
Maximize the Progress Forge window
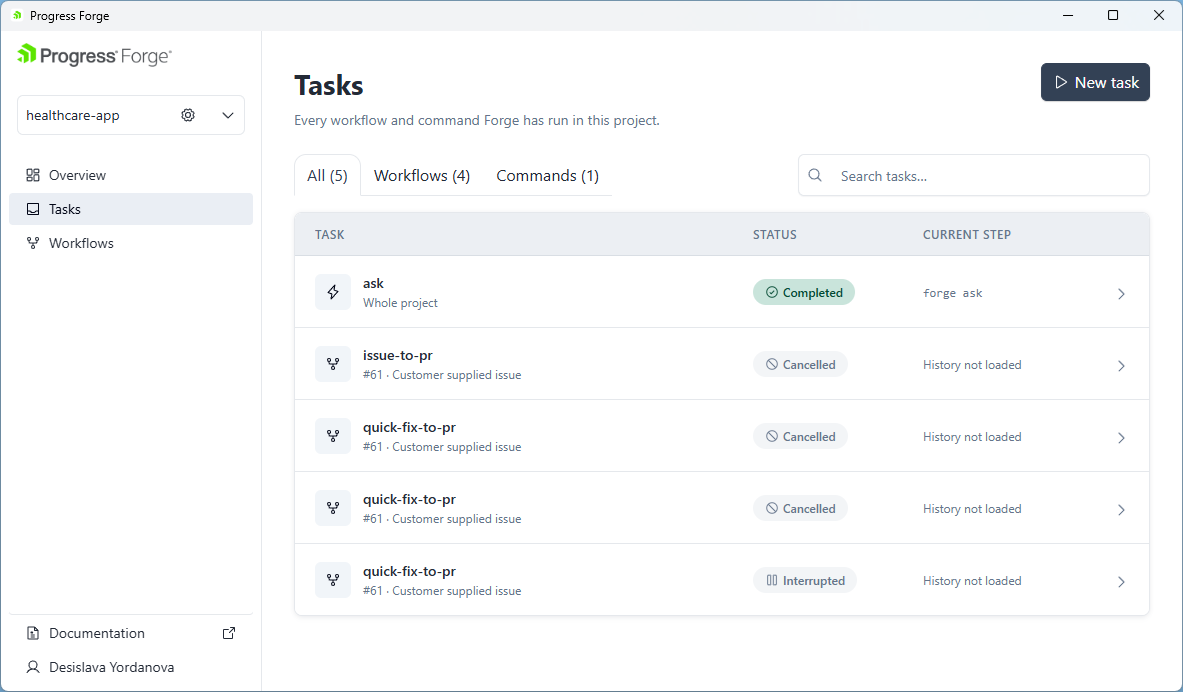point(1113,15)
